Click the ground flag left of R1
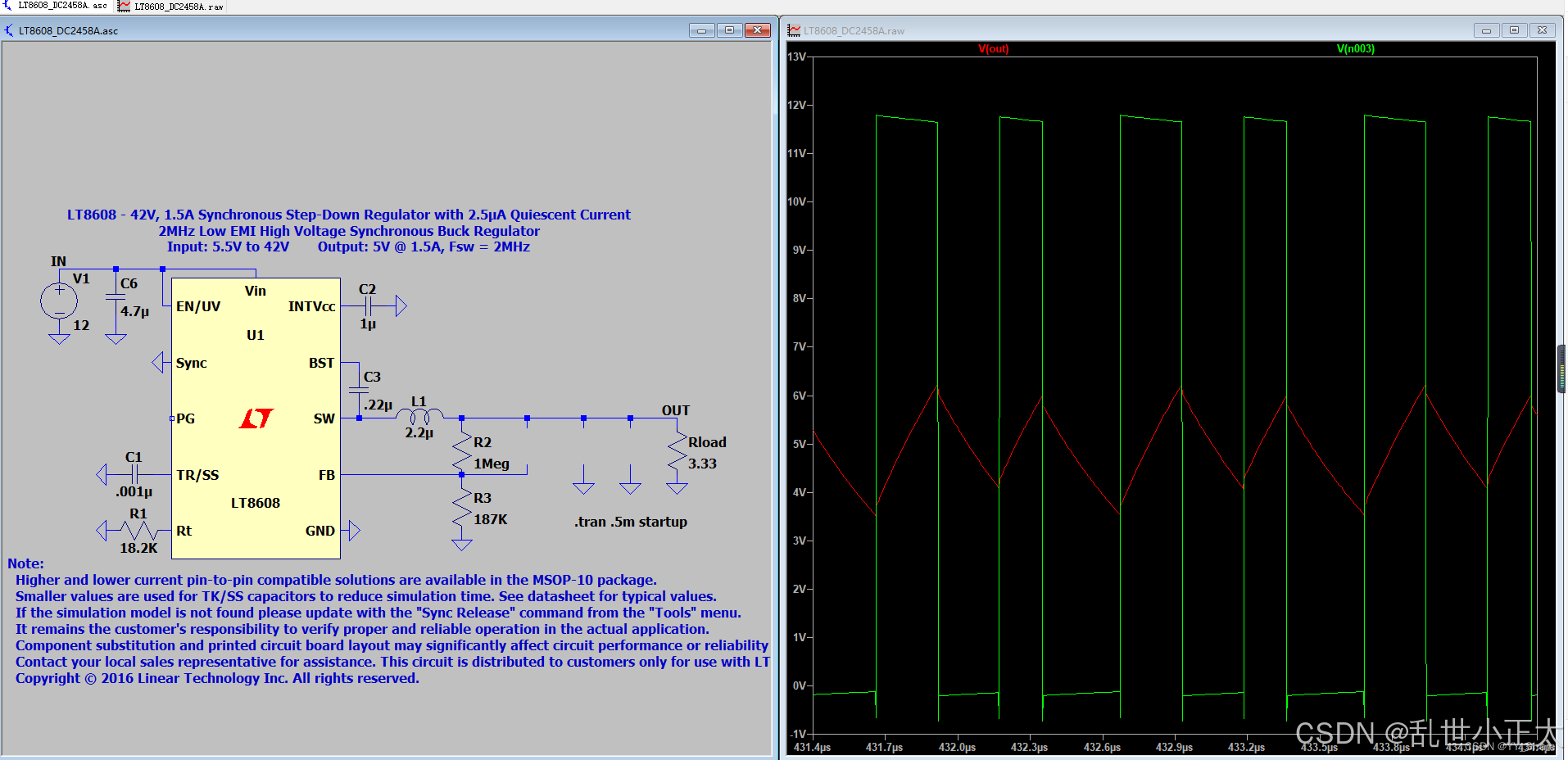Image resolution: width=1568 pixels, height=760 pixels. click(102, 531)
